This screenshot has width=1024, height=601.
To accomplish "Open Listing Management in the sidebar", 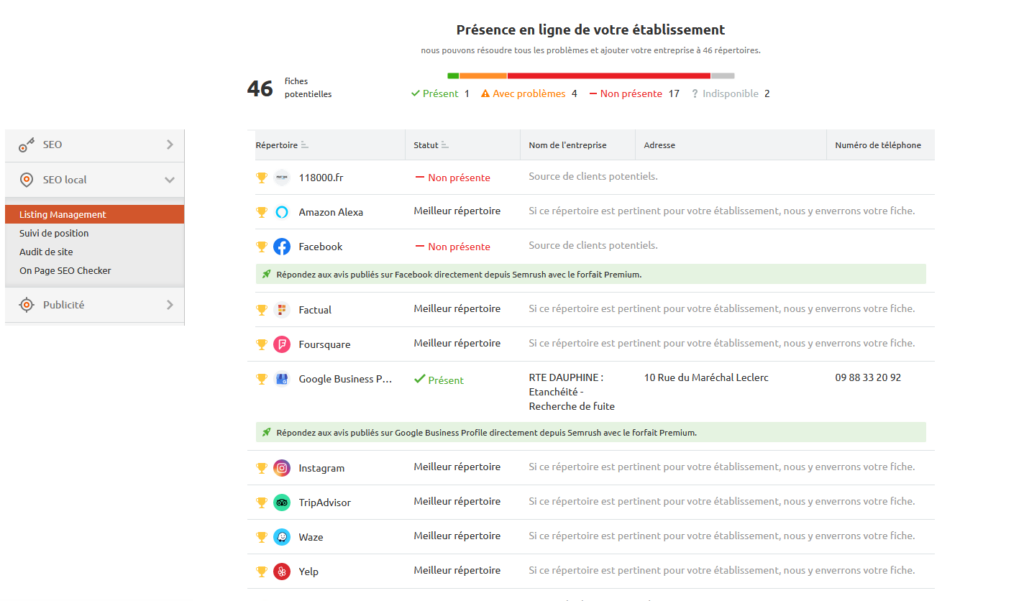I will [63, 214].
